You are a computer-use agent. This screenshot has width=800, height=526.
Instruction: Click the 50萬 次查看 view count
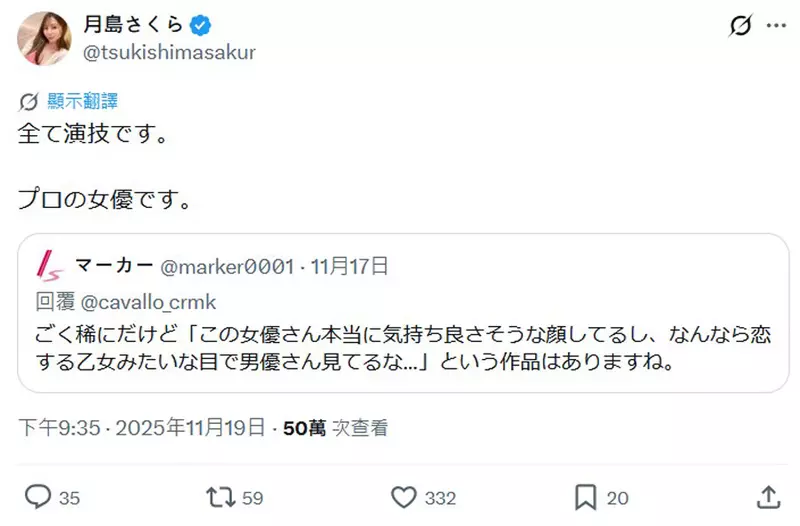click(x=335, y=429)
